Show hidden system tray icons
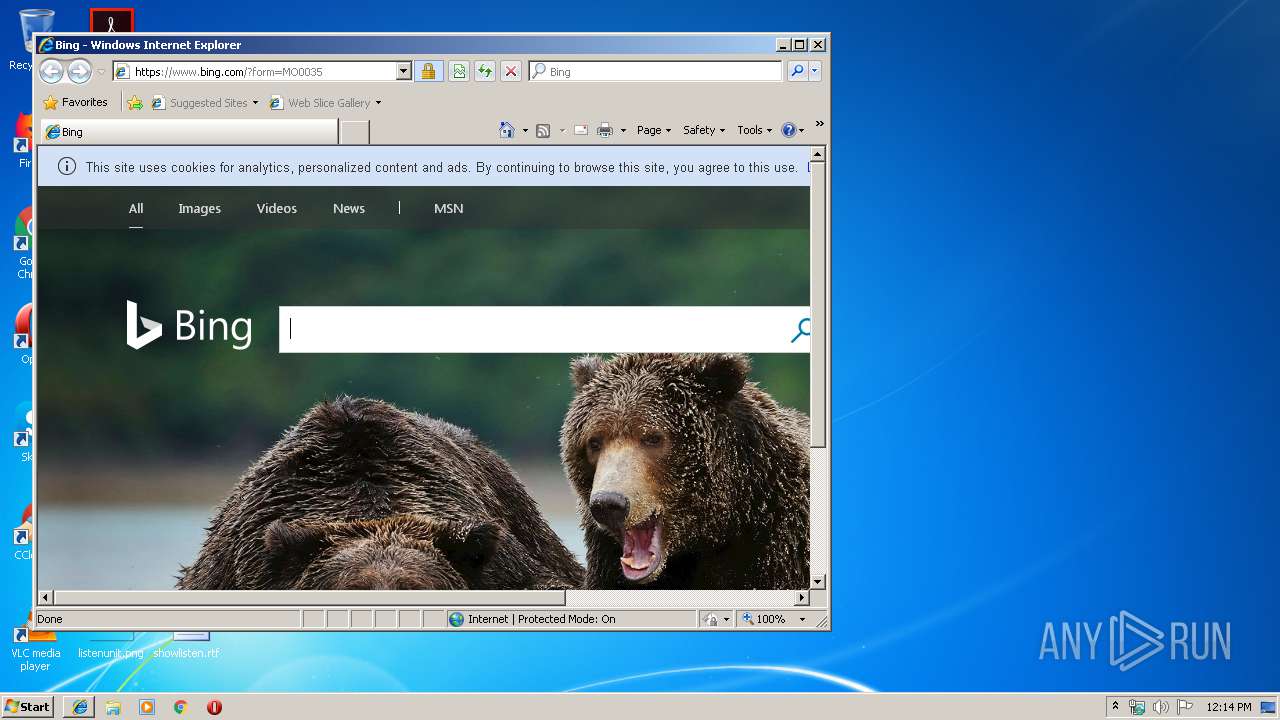This screenshot has width=1280, height=720. tap(1115, 706)
